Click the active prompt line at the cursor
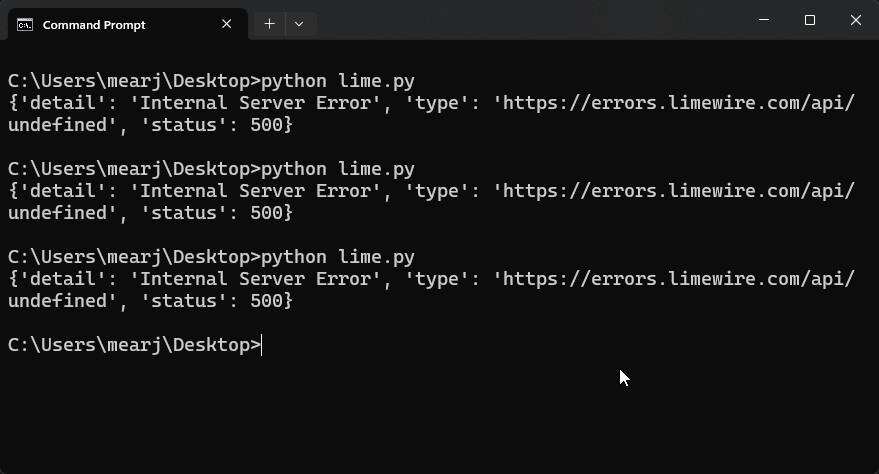The width and height of the screenshot is (879, 474). [262, 345]
